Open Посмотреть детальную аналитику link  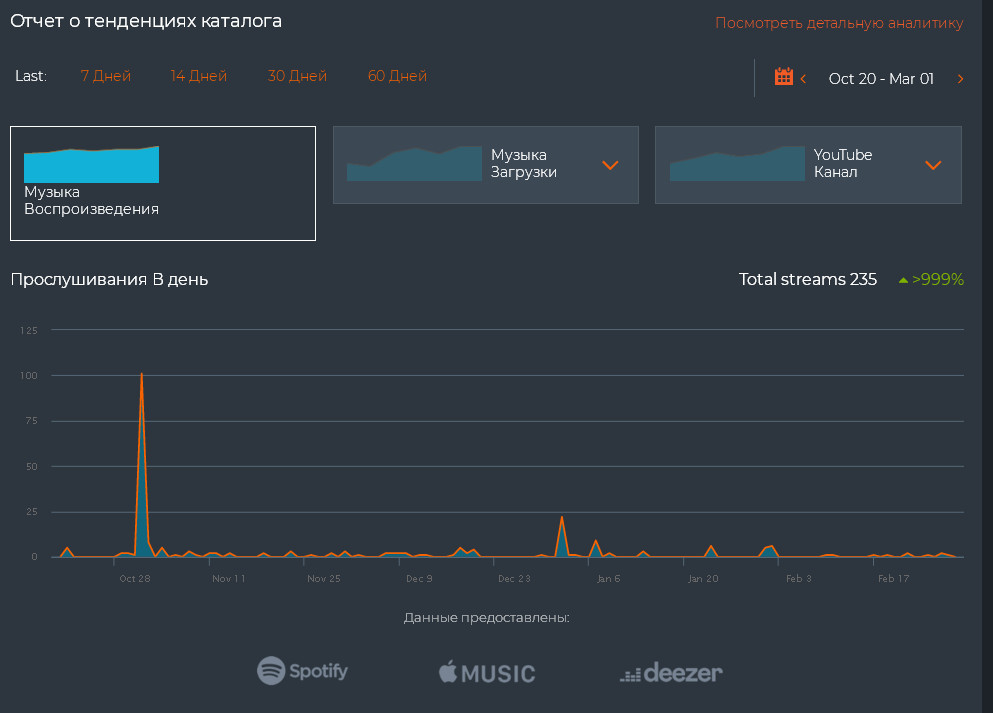click(x=839, y=23)
